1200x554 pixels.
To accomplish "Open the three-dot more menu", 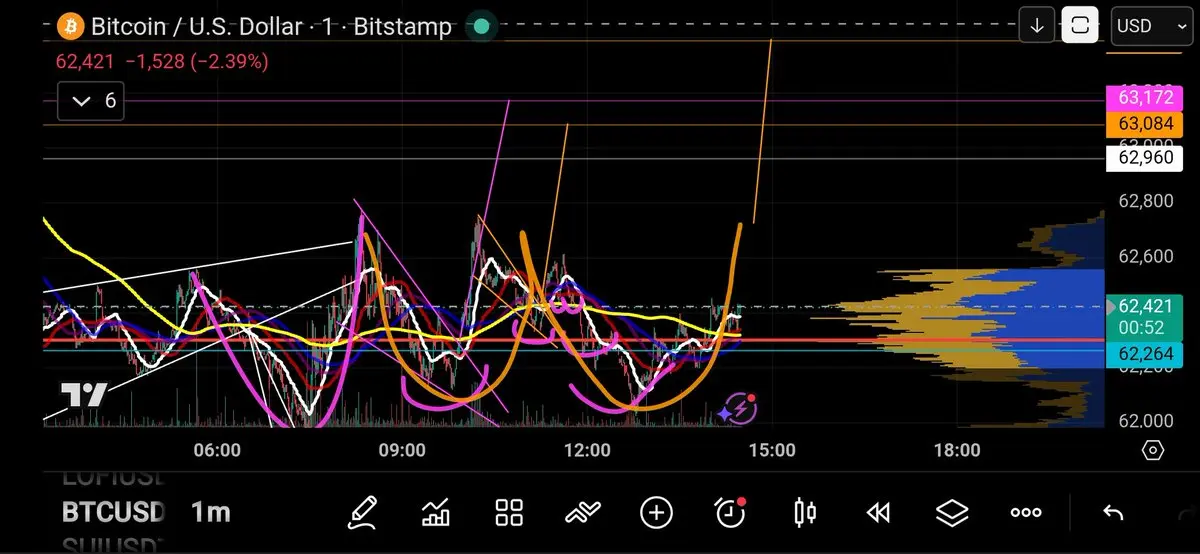I will 1026,513.
